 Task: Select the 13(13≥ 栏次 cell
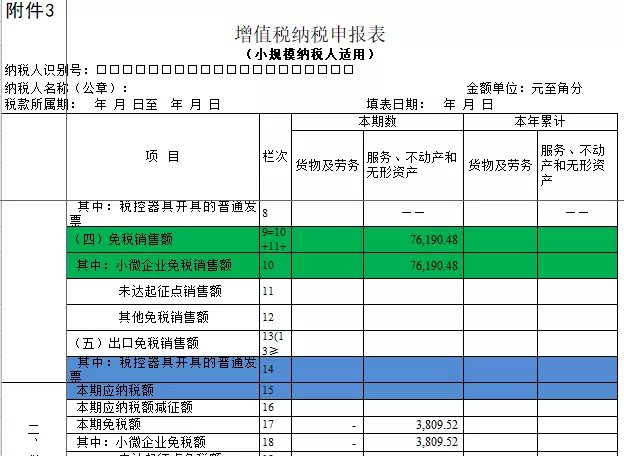(275, 343)
